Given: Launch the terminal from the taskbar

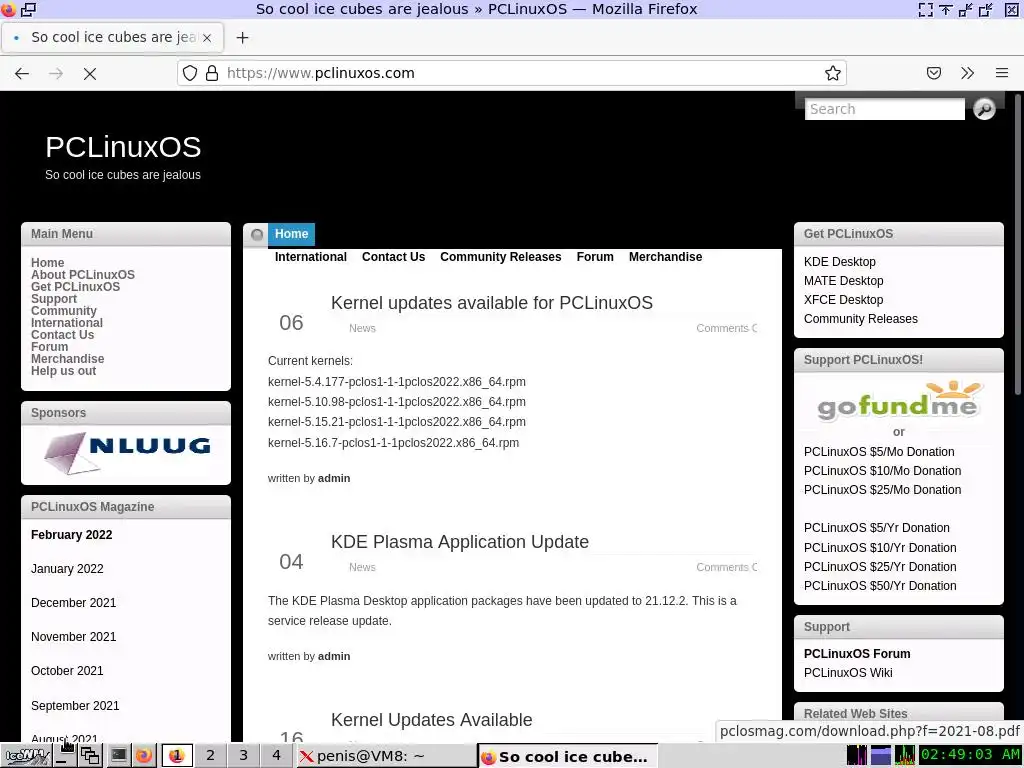Looking at the screenshot, I should coord(118,756).
